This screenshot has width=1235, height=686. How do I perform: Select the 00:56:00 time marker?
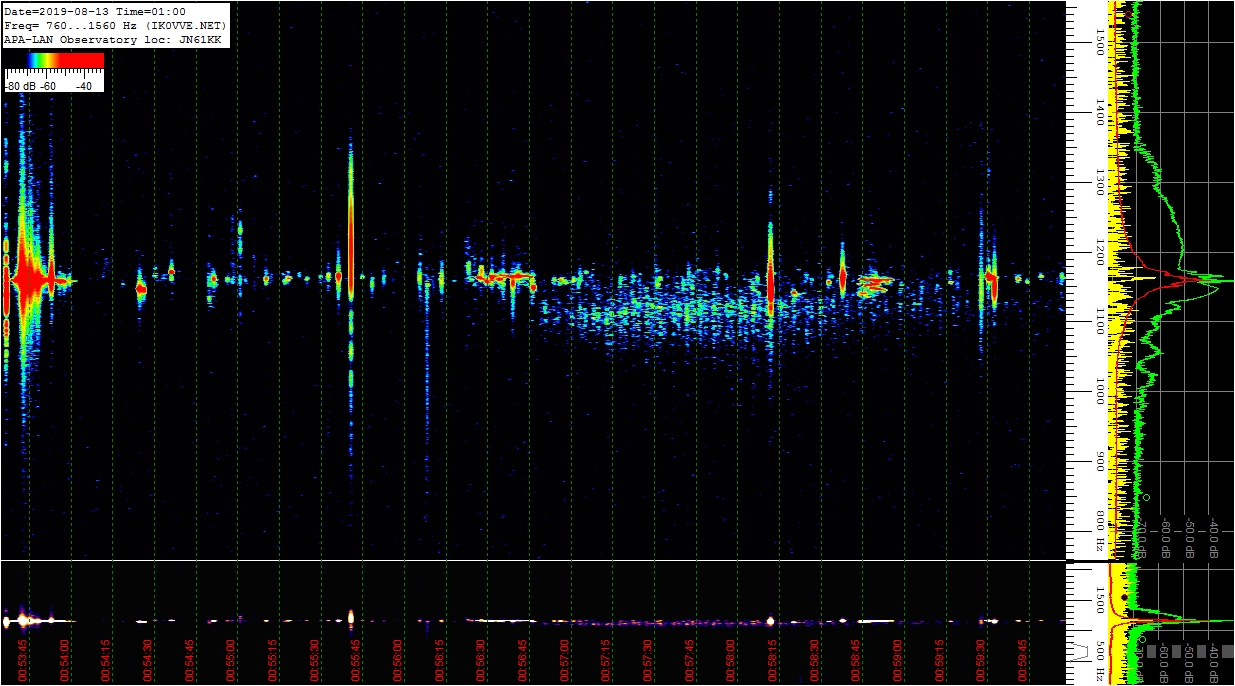398,660
